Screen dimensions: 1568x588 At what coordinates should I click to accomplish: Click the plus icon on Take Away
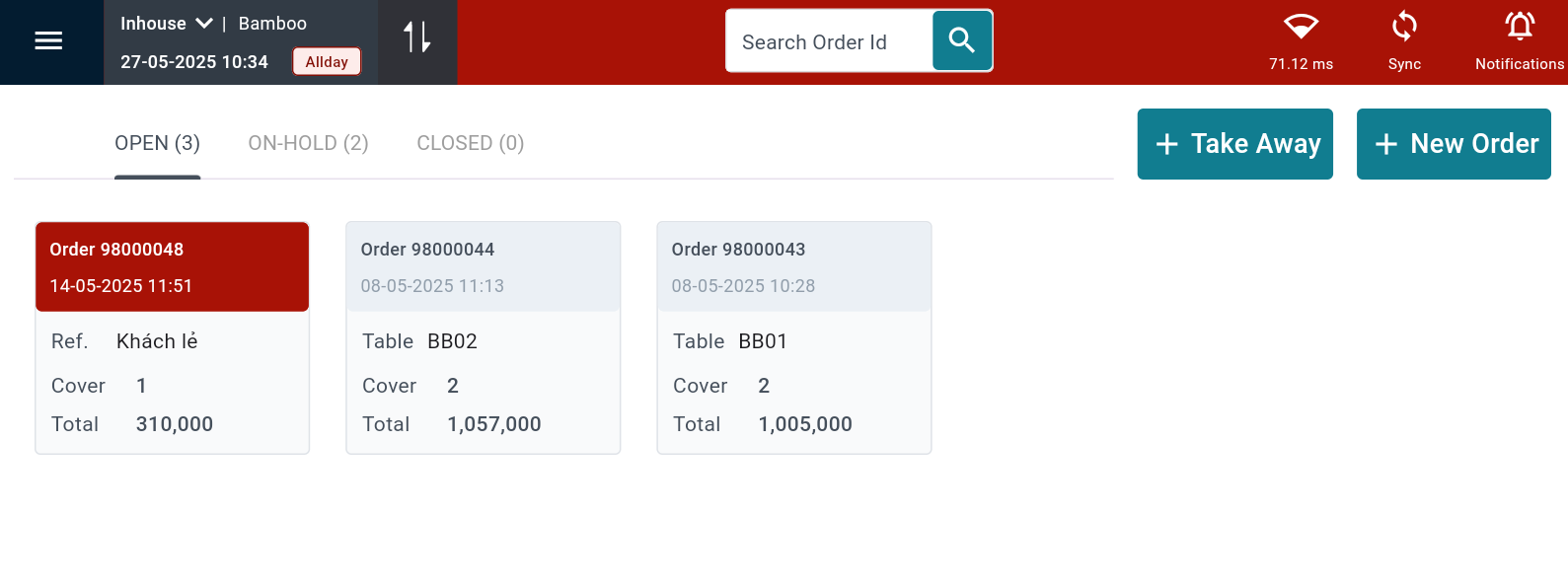coord(1166,144)
